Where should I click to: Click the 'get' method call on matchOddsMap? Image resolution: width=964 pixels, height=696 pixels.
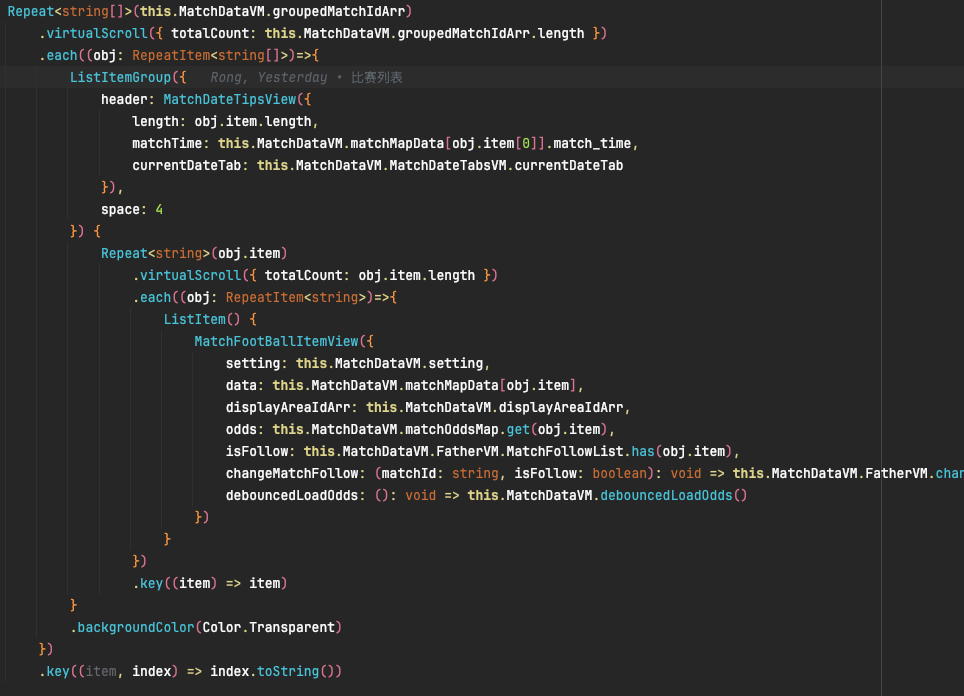(518, 429)
